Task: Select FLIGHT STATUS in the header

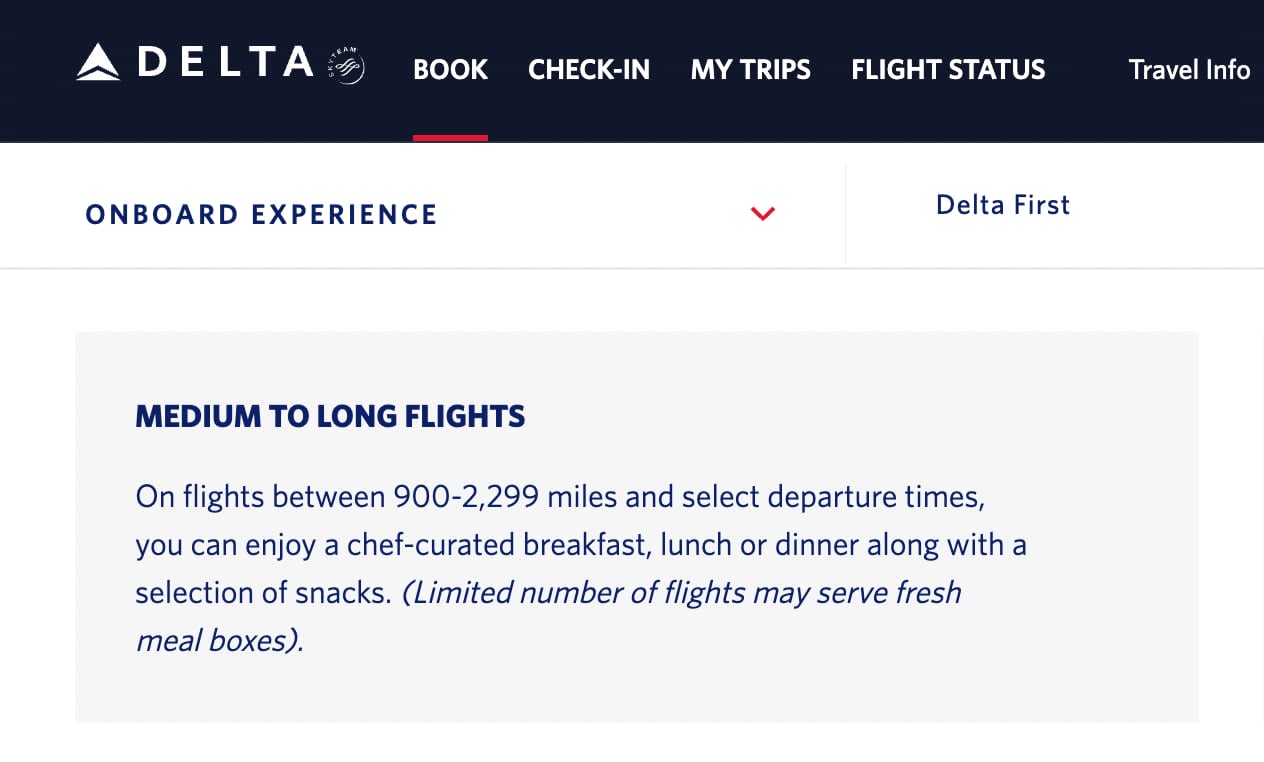Action: tap(948, 70)
